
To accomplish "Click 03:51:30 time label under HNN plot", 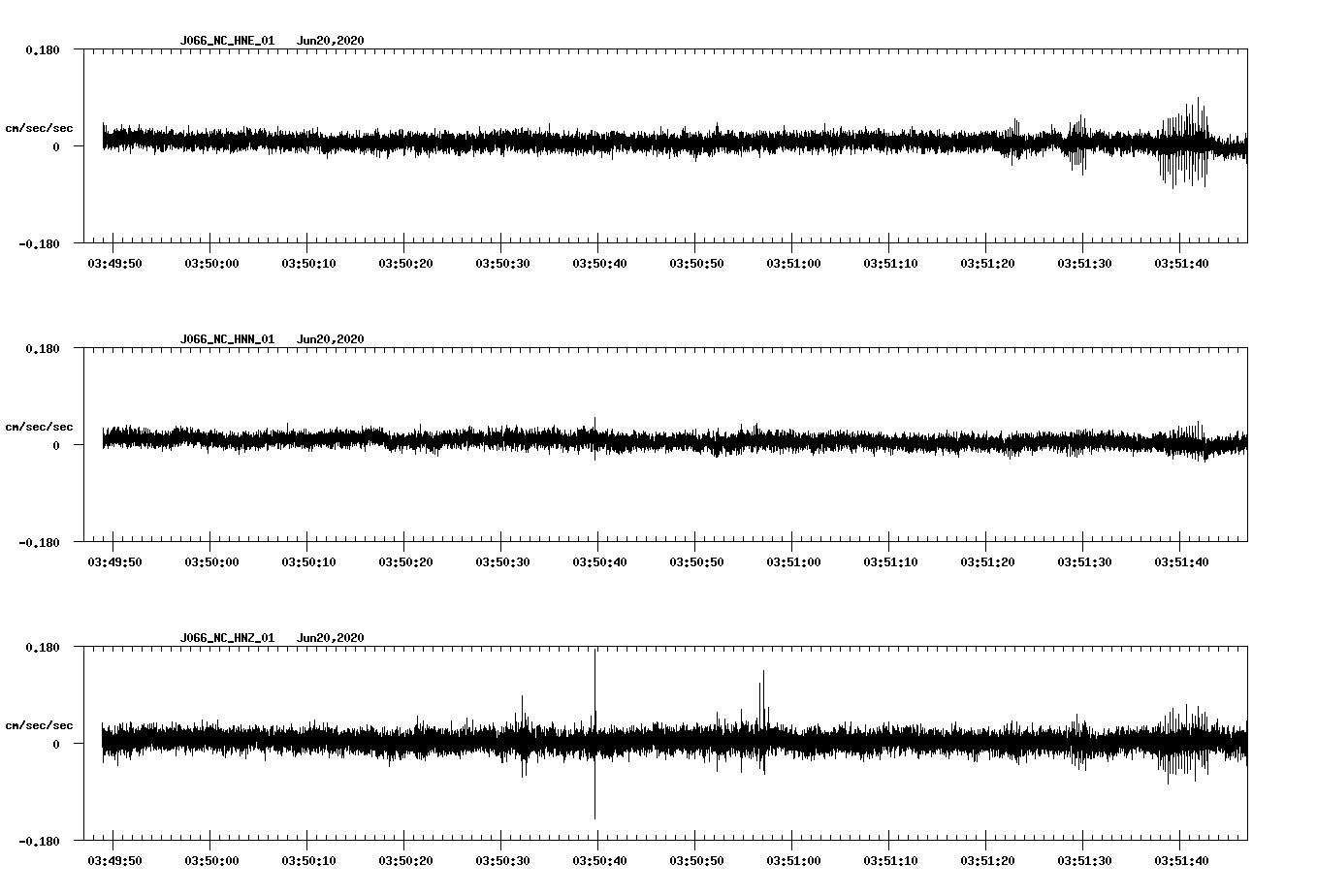I will point(1084,561).
